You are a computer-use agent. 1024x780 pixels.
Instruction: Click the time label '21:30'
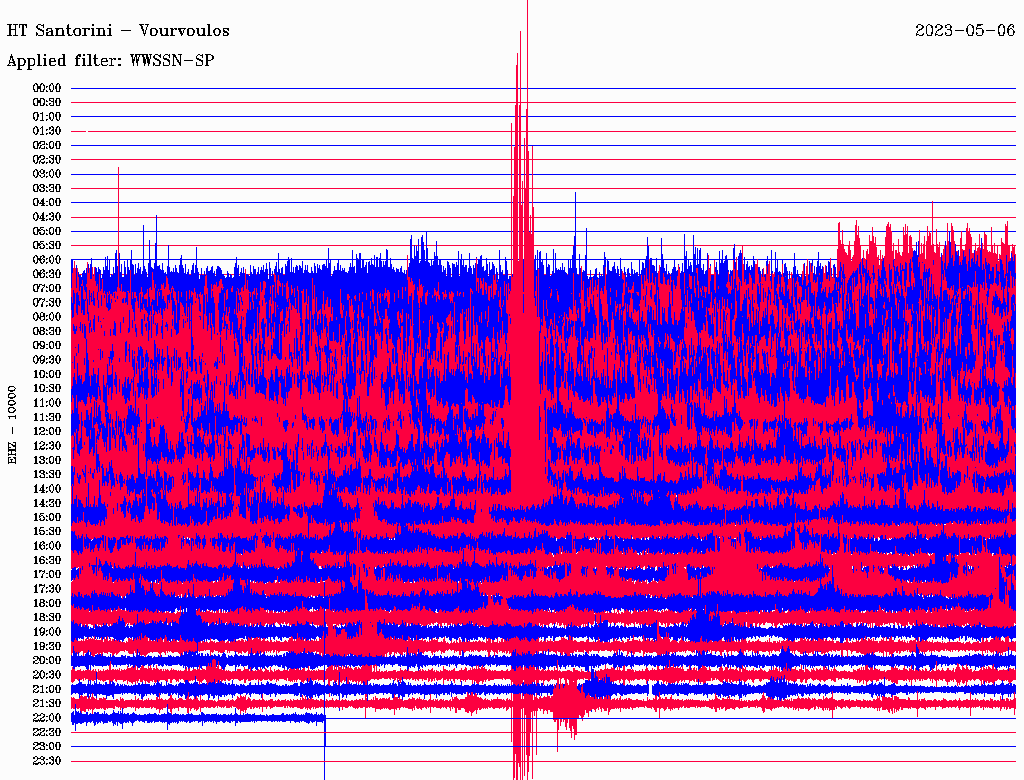[x=47, y=704]
